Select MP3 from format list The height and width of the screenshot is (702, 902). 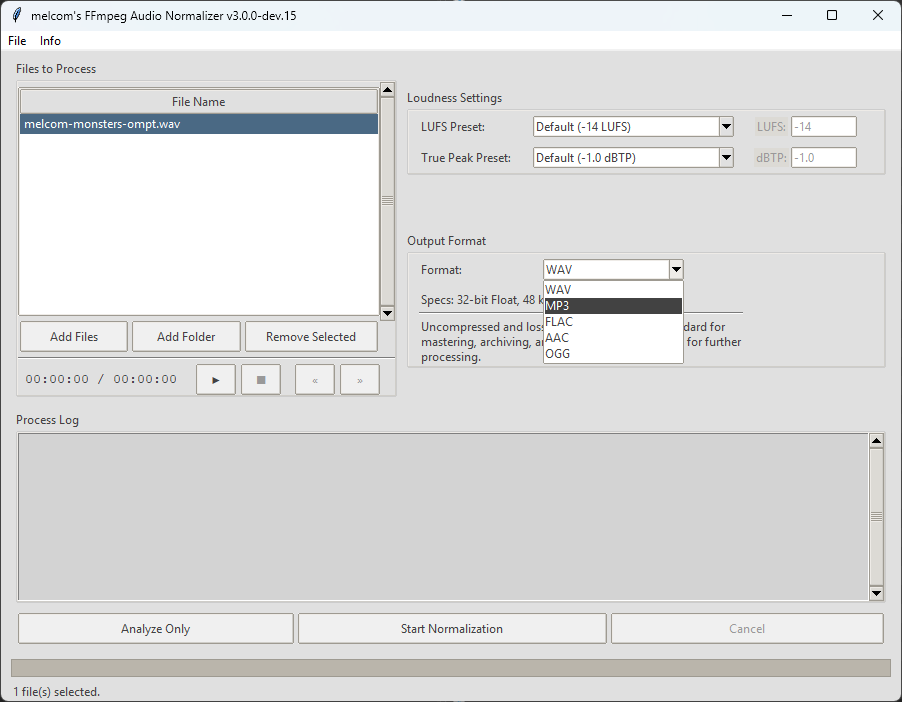tap(612, 305)
